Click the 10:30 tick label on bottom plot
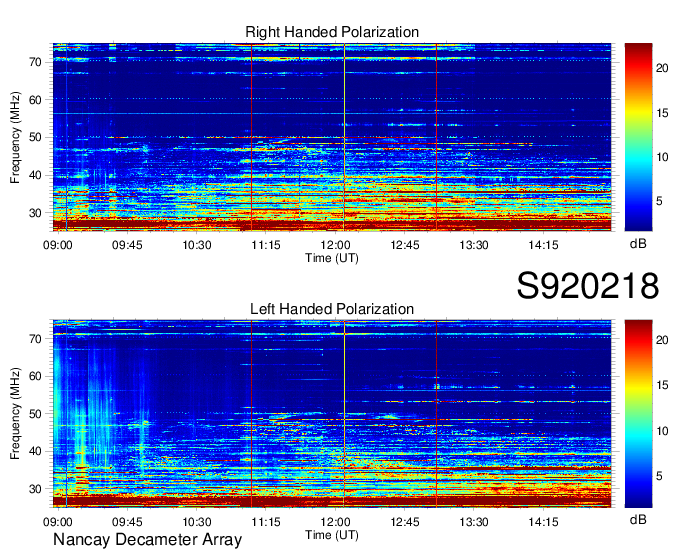The image size is (680, 552). tap(196, 522)
